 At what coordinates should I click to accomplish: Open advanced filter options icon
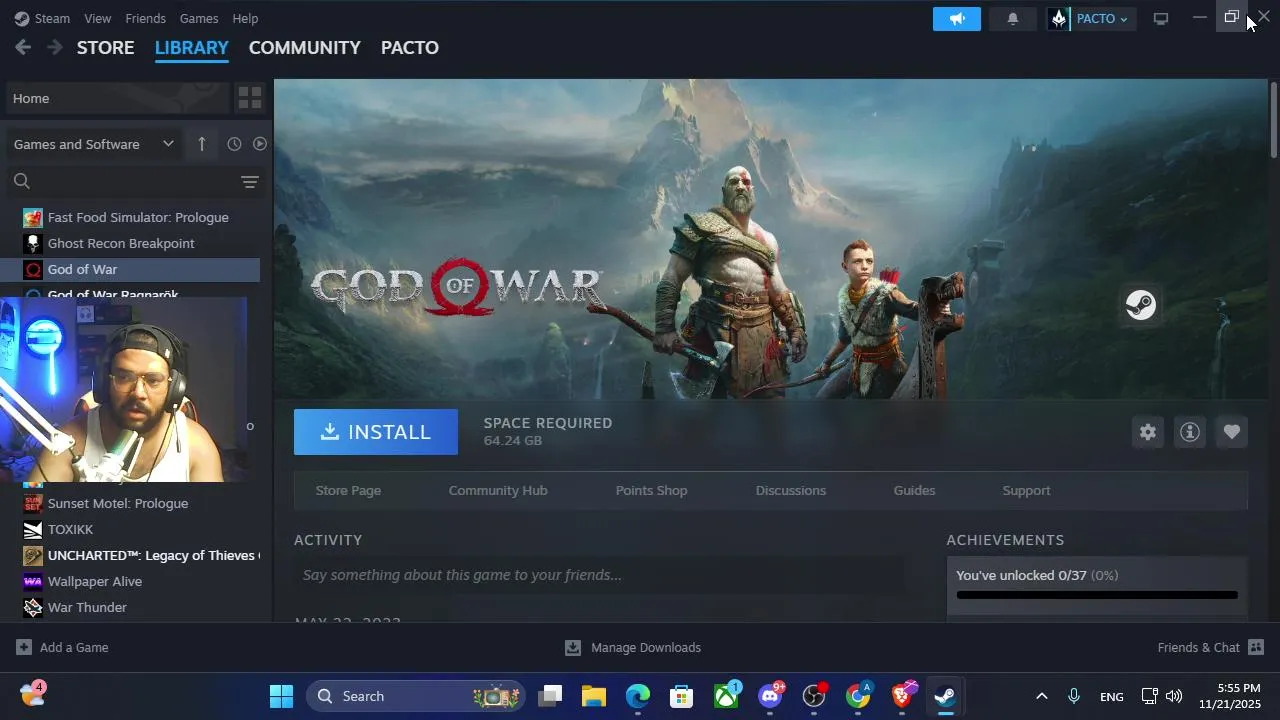250,182
